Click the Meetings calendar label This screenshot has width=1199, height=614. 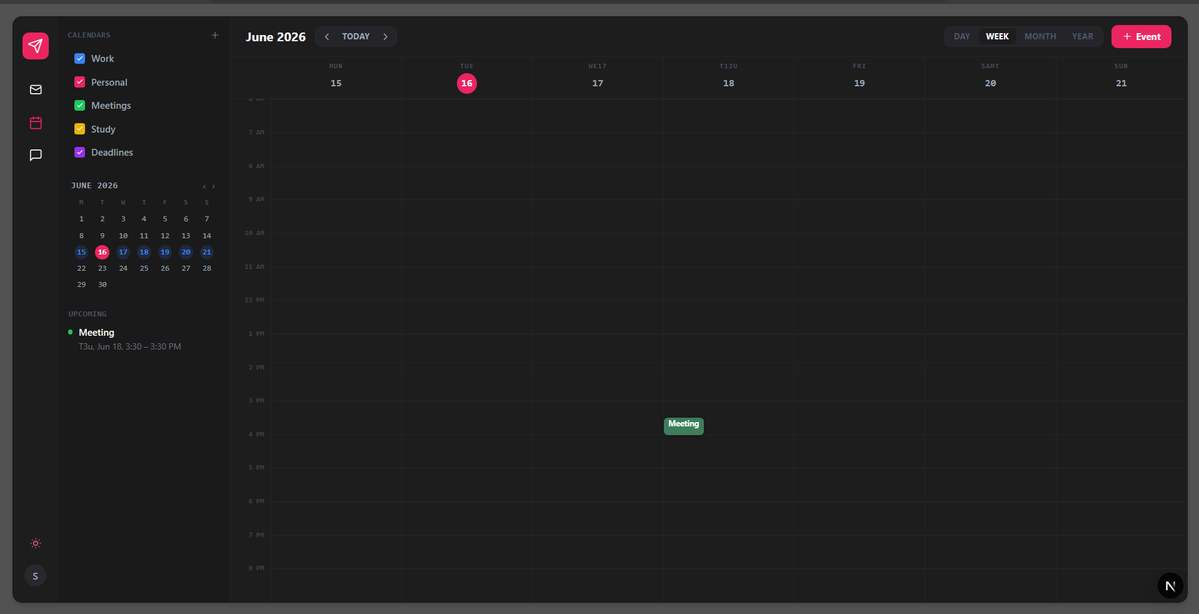111,106
